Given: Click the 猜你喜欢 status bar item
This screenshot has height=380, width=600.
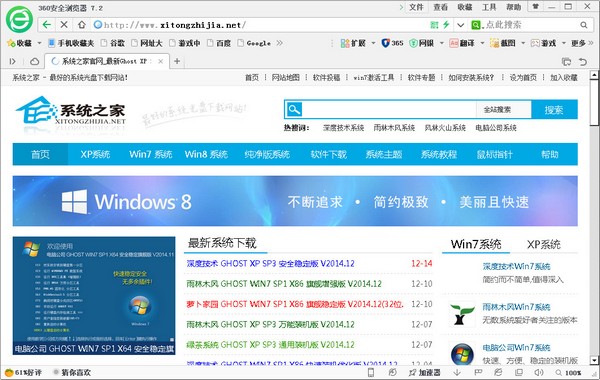Looking at the screenshot, I should [72, 372].
